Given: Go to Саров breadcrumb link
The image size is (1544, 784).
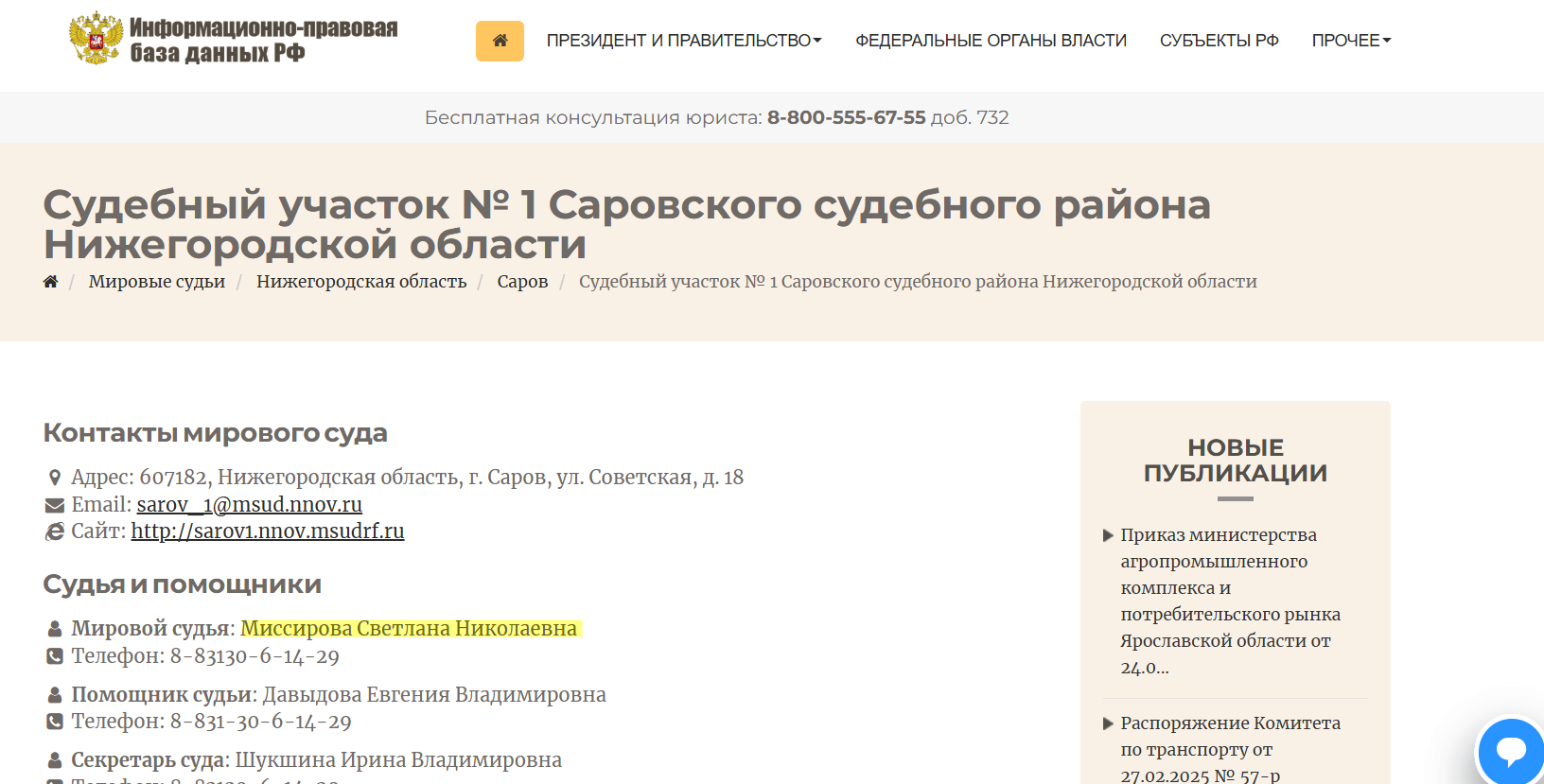Looking at the screenshot, I should [x=523, y=282].
